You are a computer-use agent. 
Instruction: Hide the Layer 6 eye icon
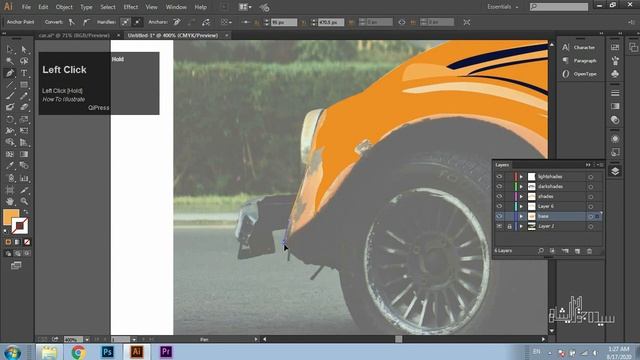[x=499, y=206]
